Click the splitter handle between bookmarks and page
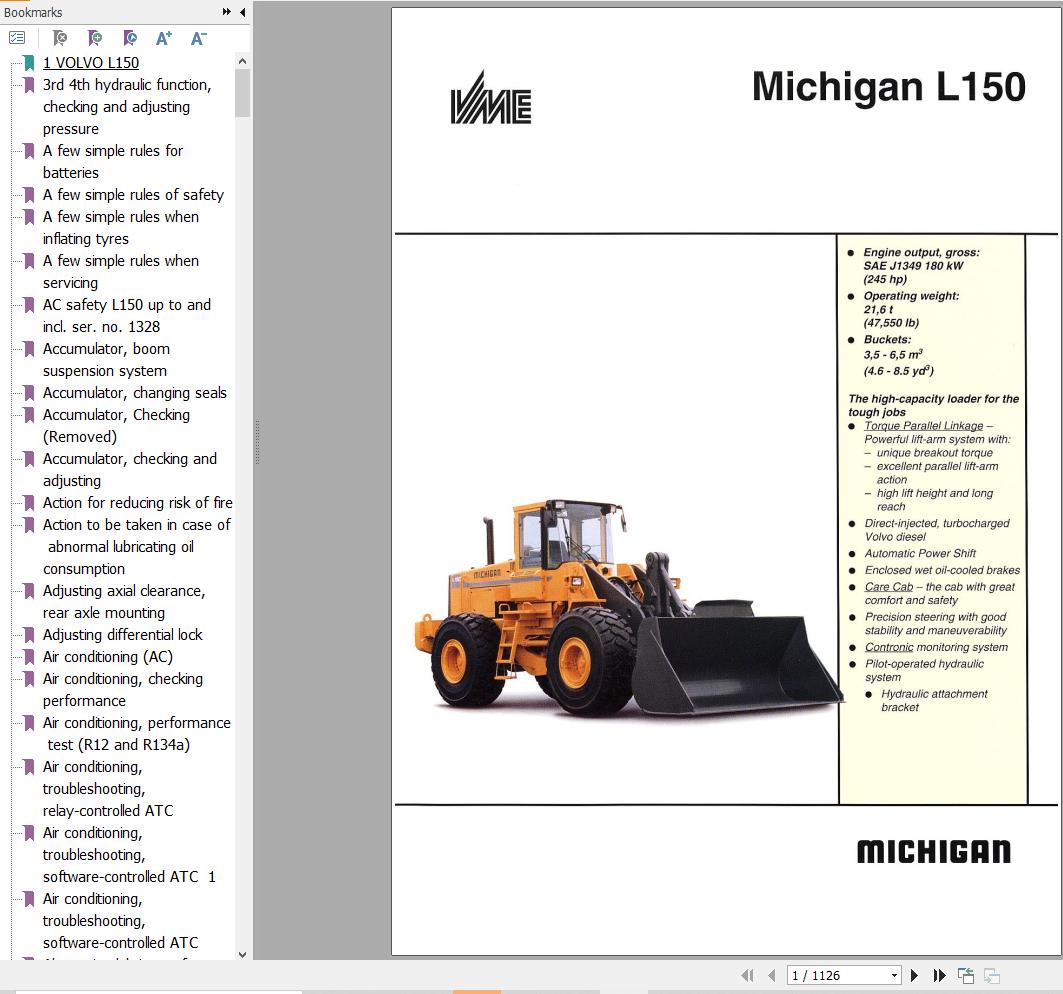Image resolution: width=1063 pixels, height=994 pixels. coord(258,442)
